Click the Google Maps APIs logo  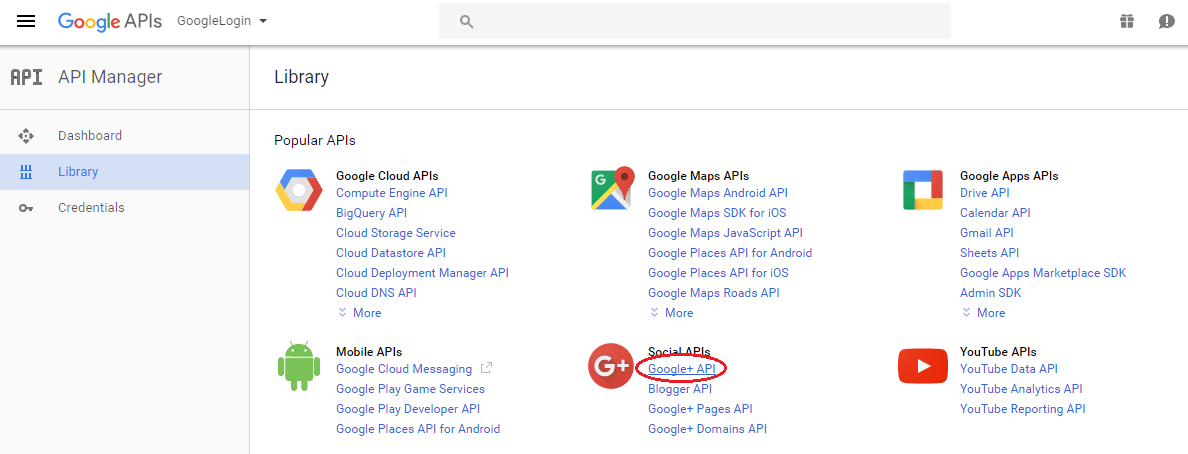point(612,189)
